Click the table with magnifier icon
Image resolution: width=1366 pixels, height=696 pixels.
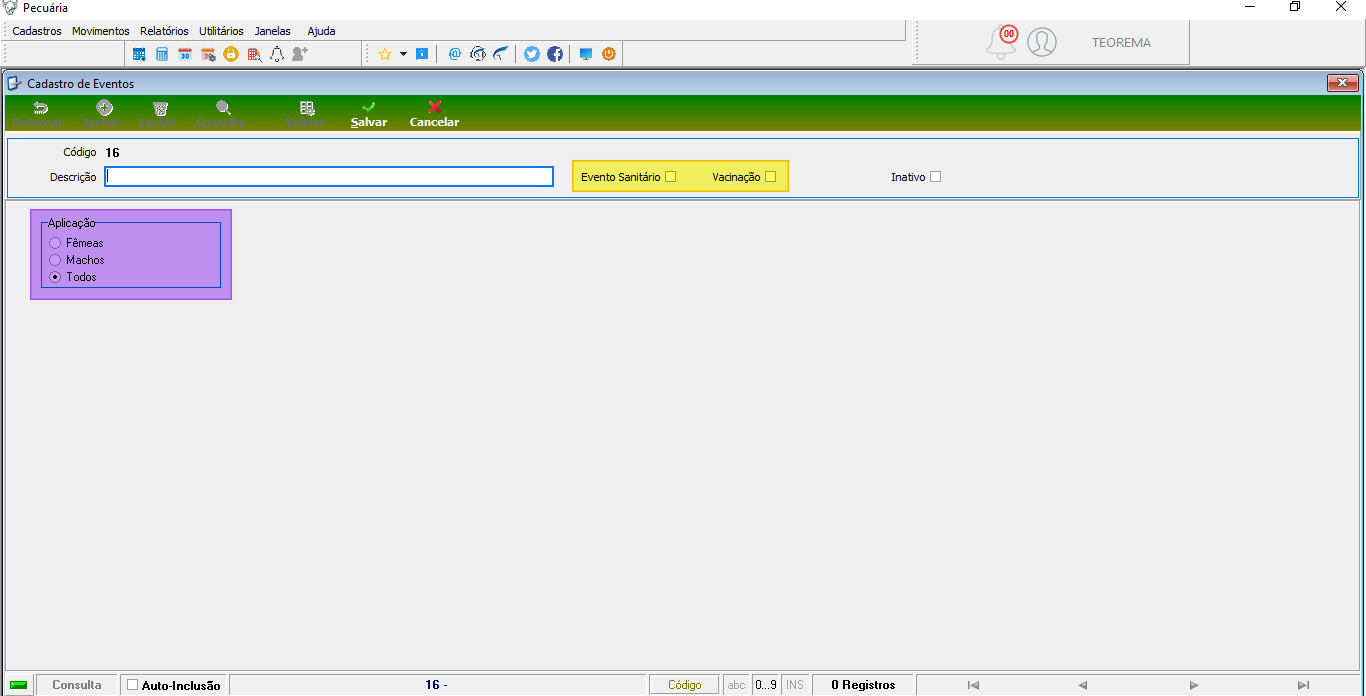pos(254,54)
